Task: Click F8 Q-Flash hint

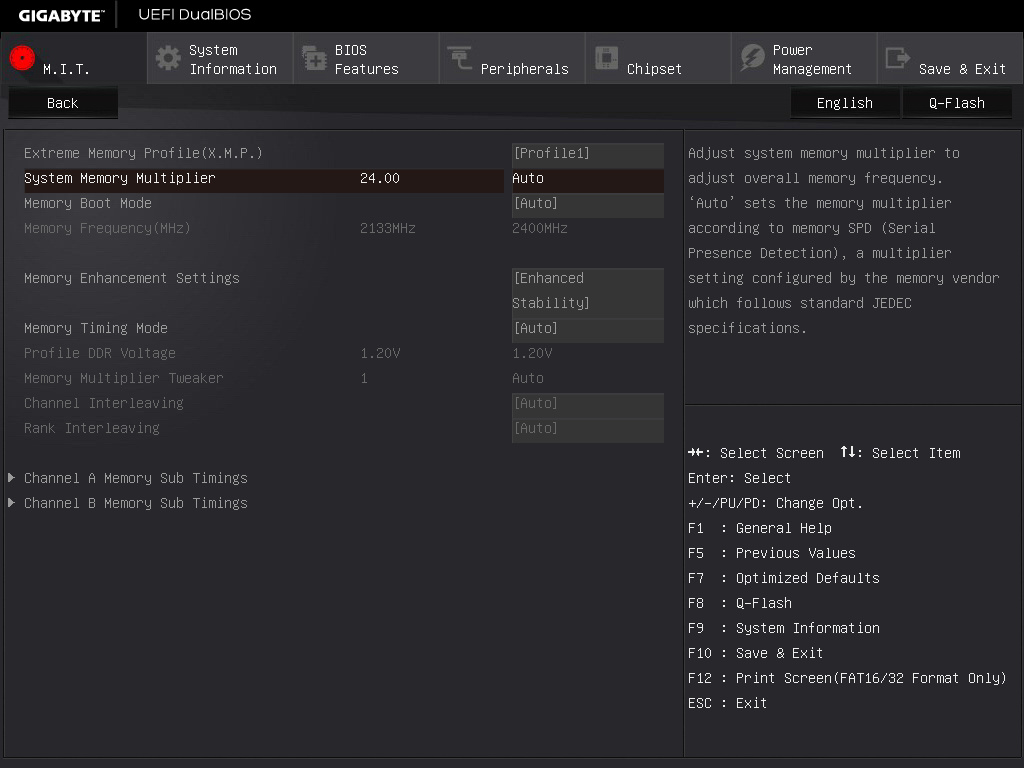Action: tap(740, 603)
